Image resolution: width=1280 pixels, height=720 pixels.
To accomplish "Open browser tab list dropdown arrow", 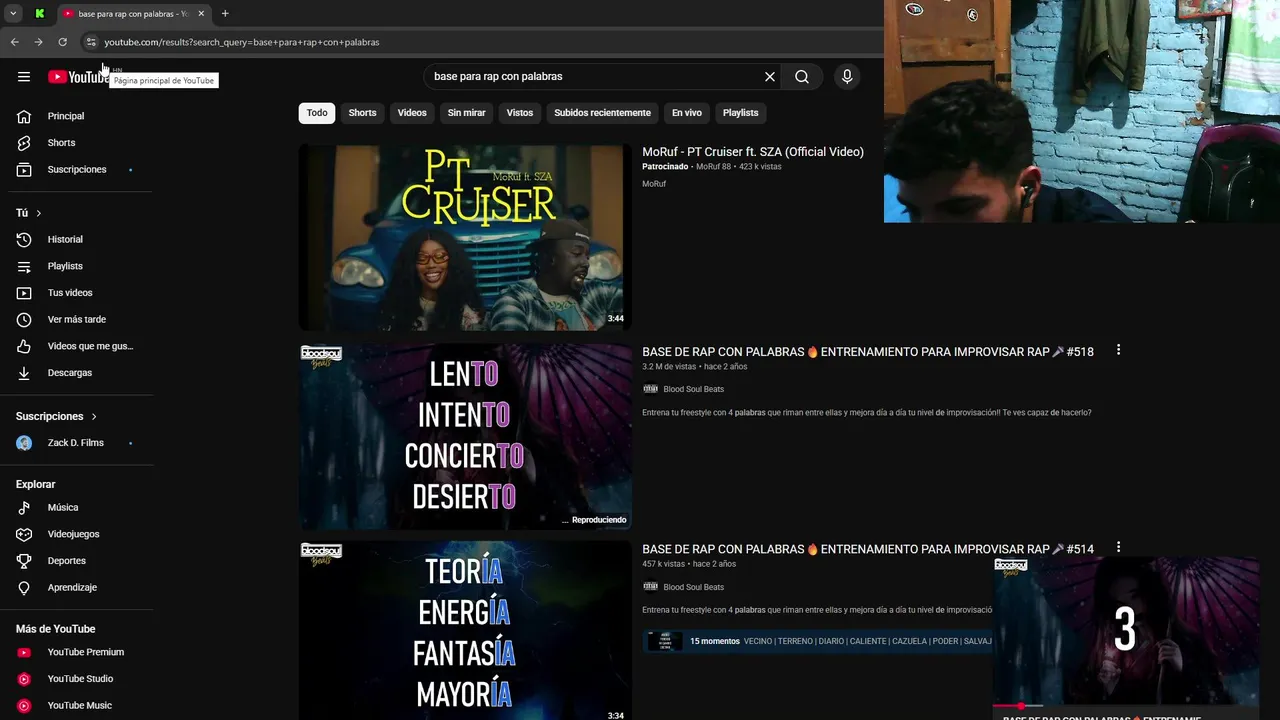I will point(13,14).
